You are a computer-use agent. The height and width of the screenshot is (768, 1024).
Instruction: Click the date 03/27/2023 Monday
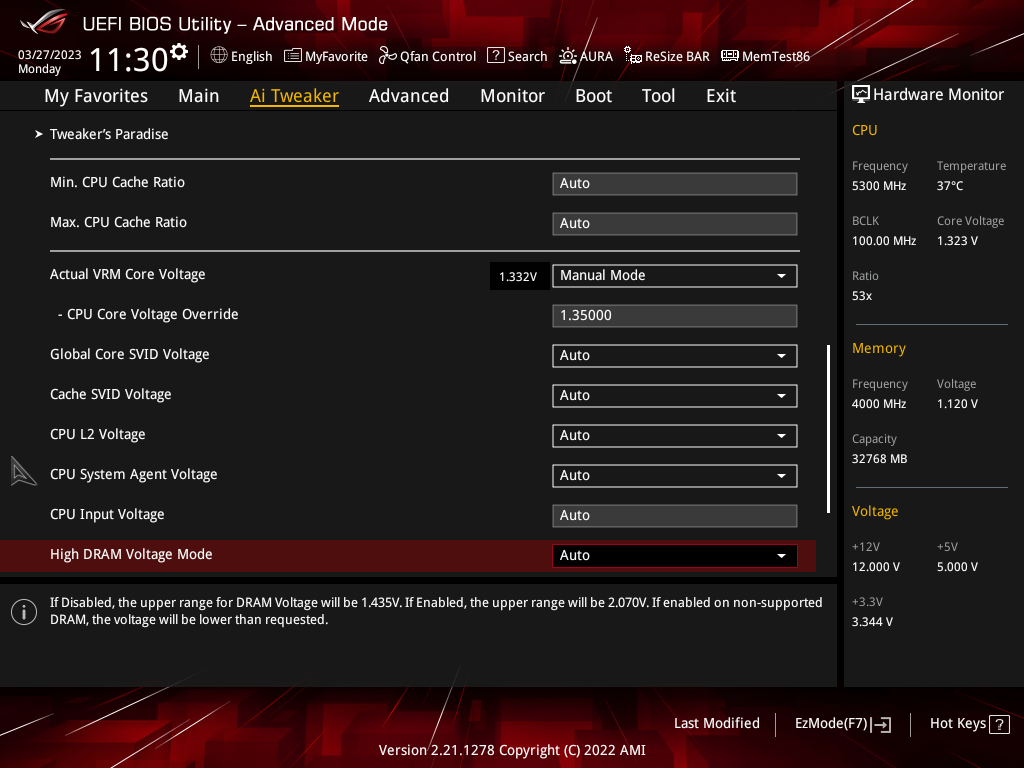[x=49, y=61]
